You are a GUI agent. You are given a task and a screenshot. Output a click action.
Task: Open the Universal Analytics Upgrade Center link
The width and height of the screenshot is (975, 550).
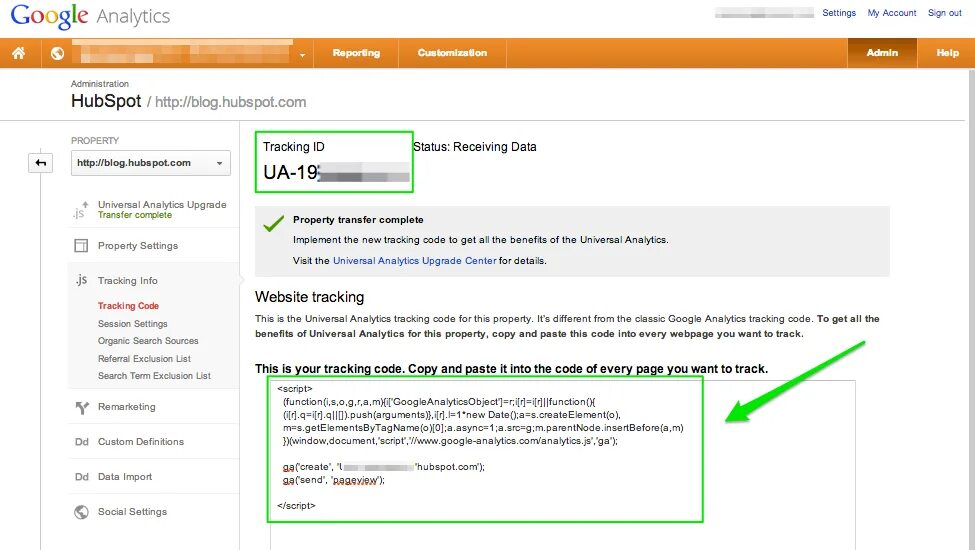click(x=414, y=260)
